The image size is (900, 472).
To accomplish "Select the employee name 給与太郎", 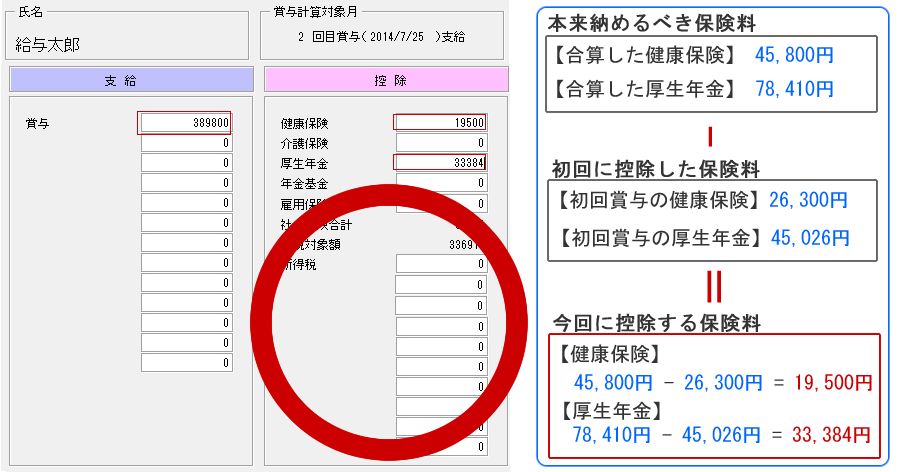I will pos(48,45).
